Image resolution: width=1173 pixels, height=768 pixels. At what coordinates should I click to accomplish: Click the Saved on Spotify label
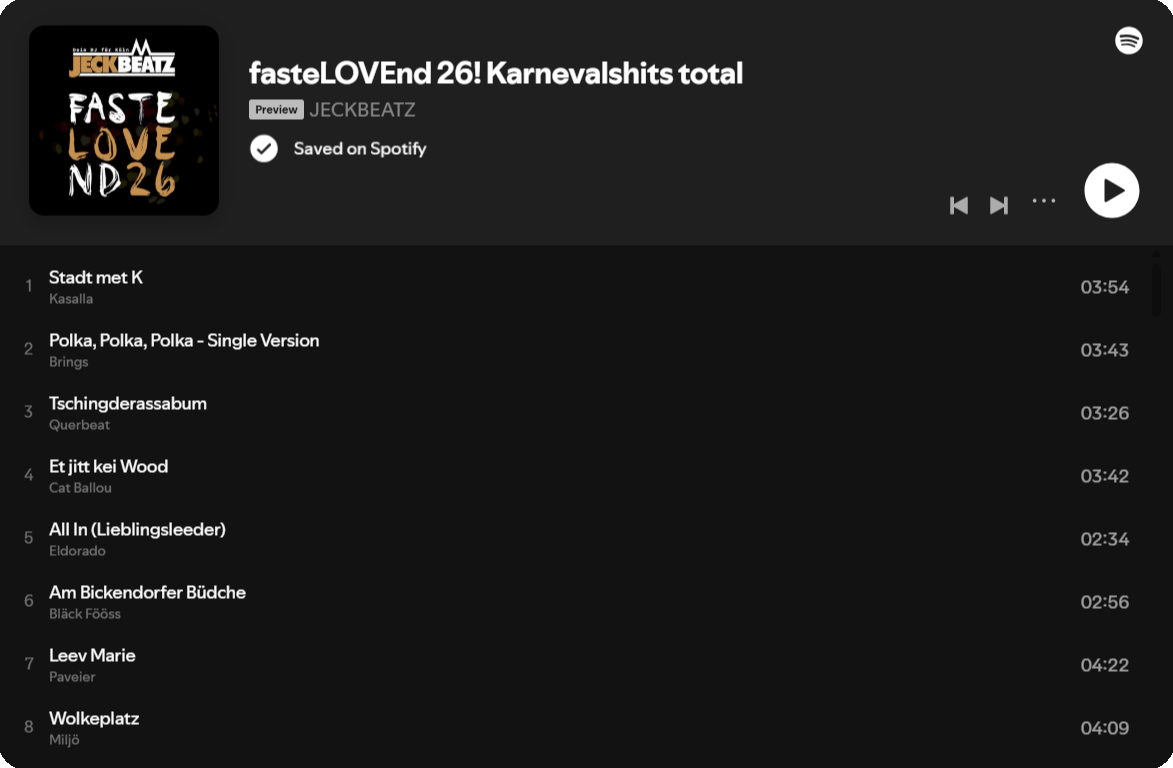(x=360, y=149)
